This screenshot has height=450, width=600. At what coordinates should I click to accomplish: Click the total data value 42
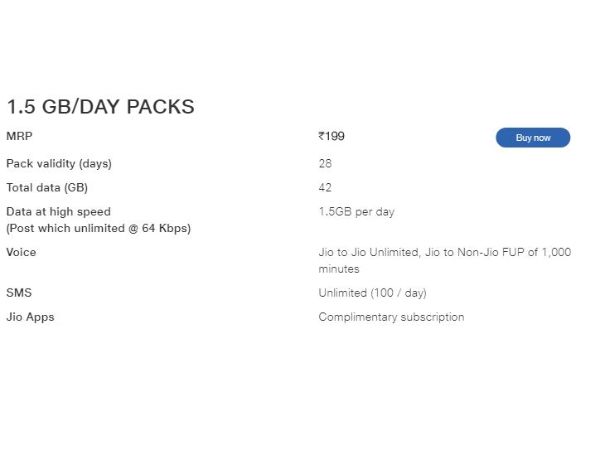325,187
